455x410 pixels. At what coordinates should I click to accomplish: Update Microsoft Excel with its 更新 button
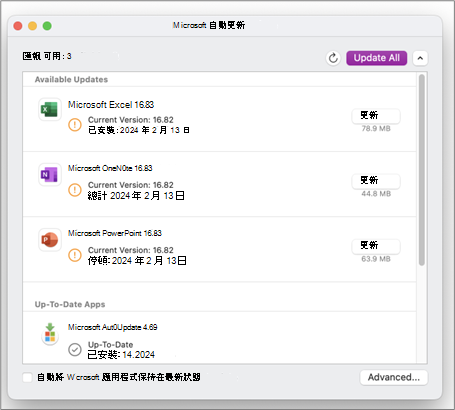[x=376, y=116]
